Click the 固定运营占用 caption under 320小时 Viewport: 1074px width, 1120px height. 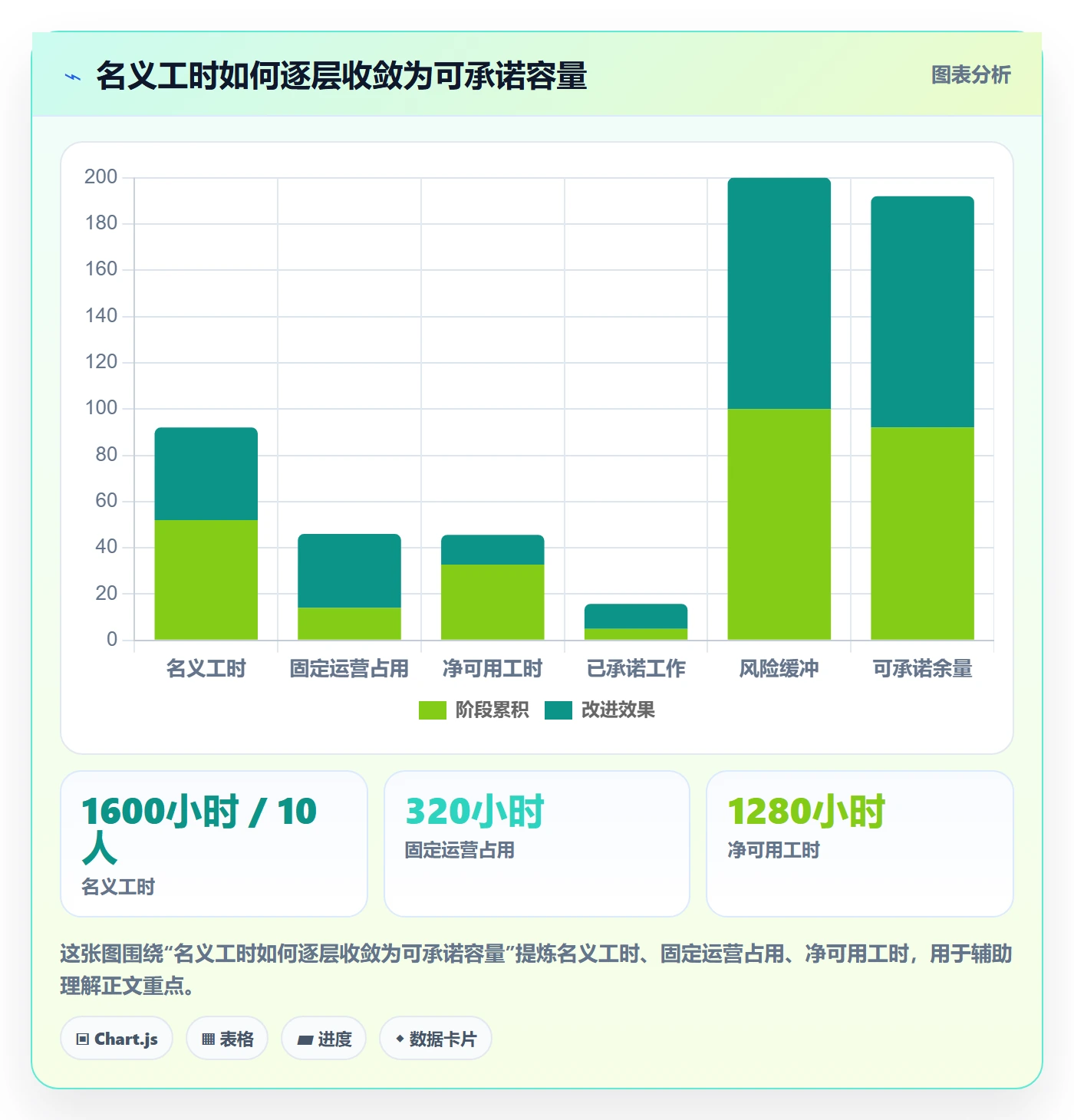[460, 850]
